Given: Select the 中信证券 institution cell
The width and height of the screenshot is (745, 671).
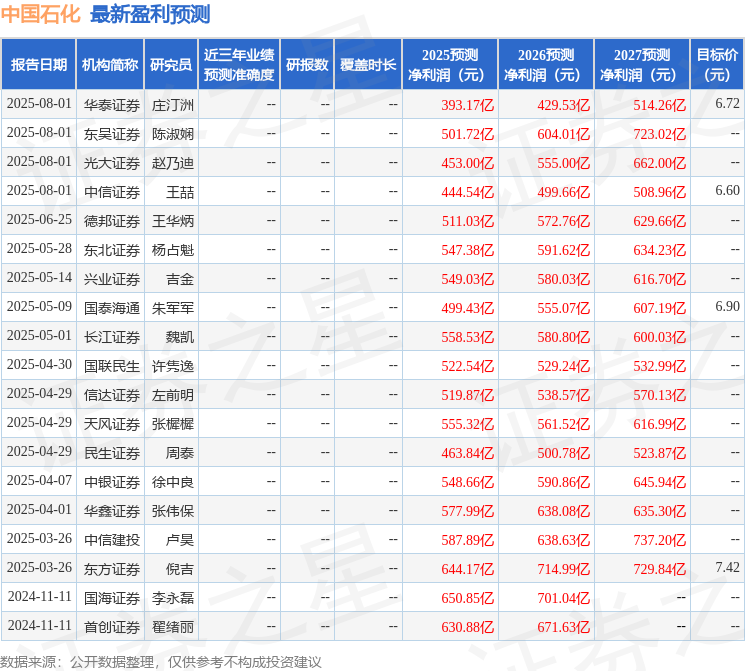Looking at the screenshot, I should 112,192.
